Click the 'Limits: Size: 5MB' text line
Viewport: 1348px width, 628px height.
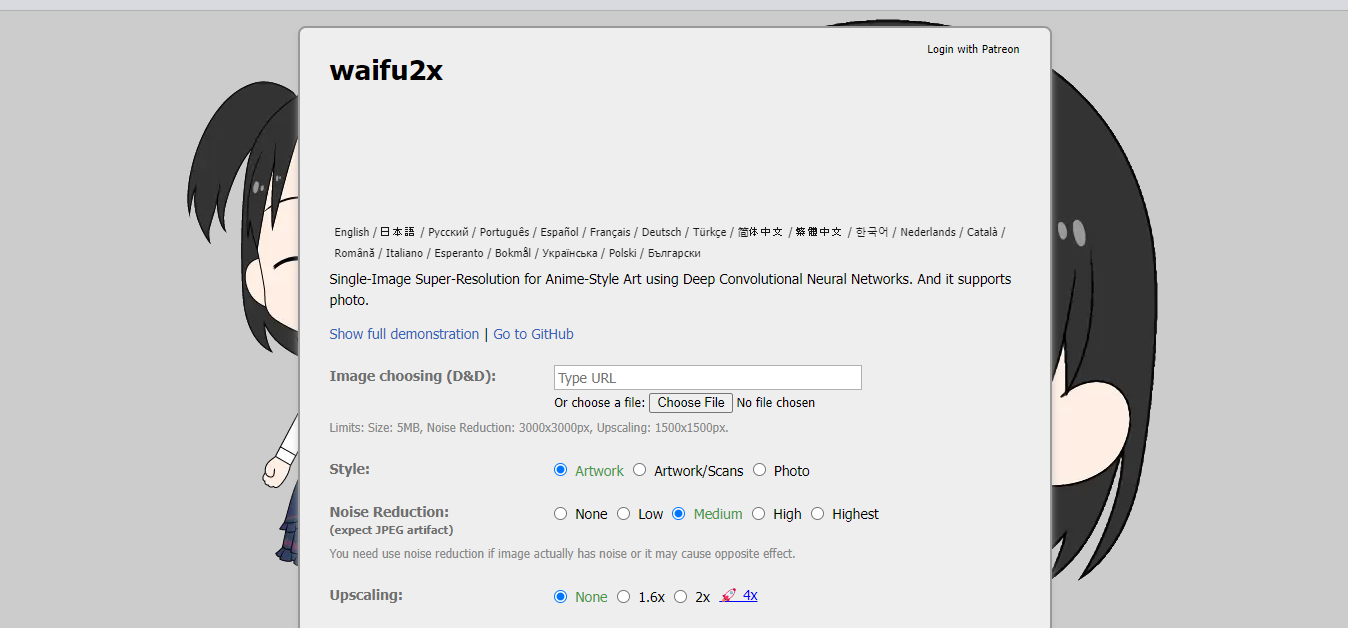point(529,428)
